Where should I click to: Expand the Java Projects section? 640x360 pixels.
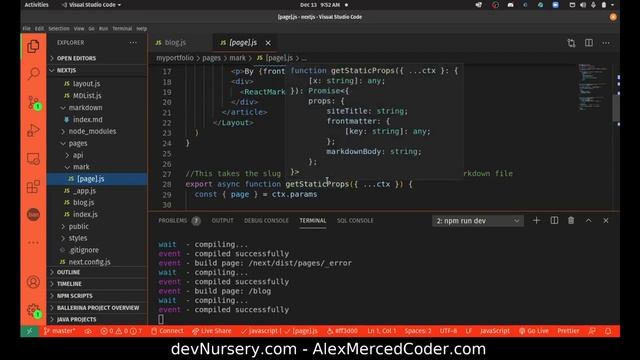[97, 320]
